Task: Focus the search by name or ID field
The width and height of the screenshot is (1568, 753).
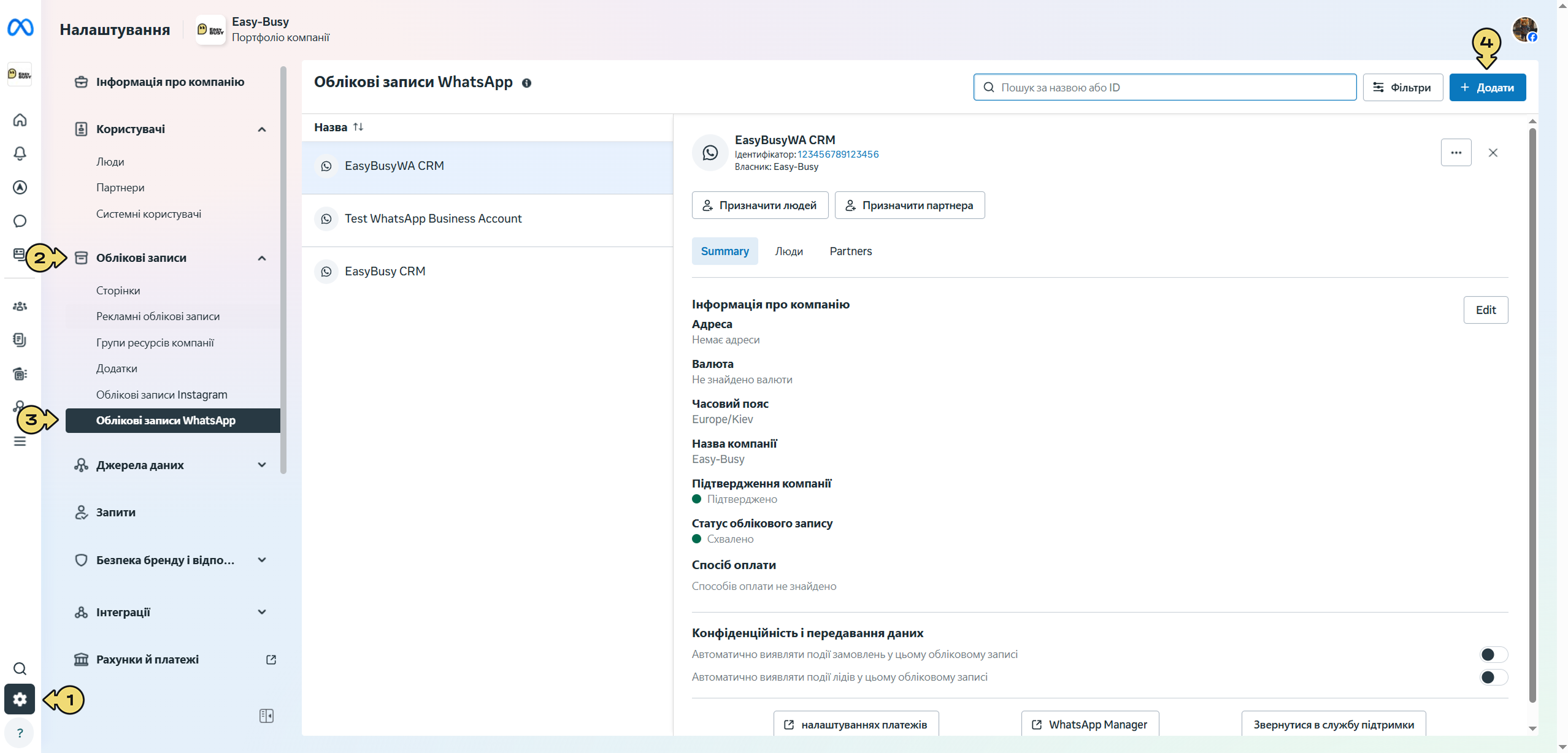Action: coord(1164,87)
